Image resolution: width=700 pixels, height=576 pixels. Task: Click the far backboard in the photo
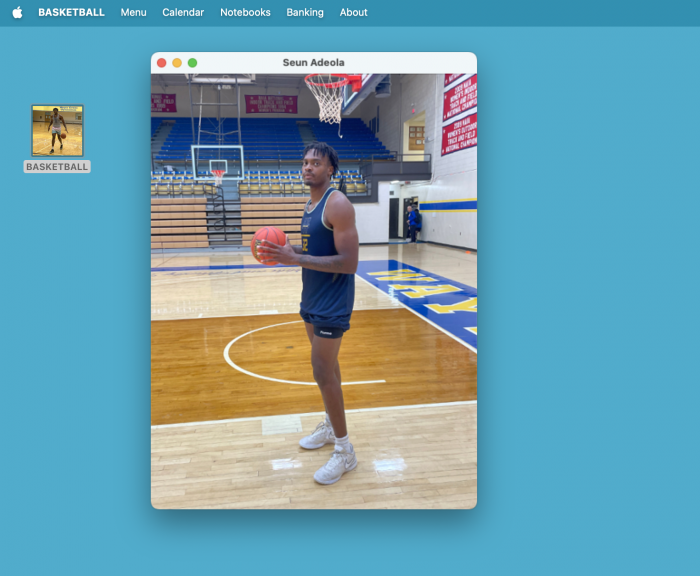[x=217, y=160]
